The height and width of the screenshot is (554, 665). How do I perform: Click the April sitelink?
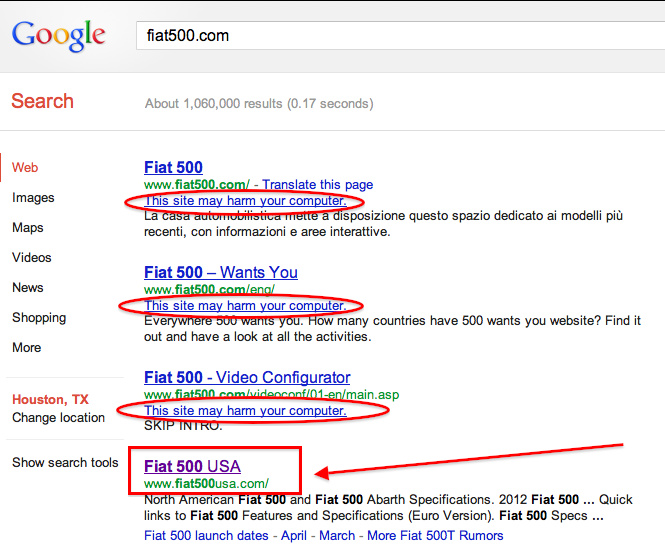pos(293,536)
